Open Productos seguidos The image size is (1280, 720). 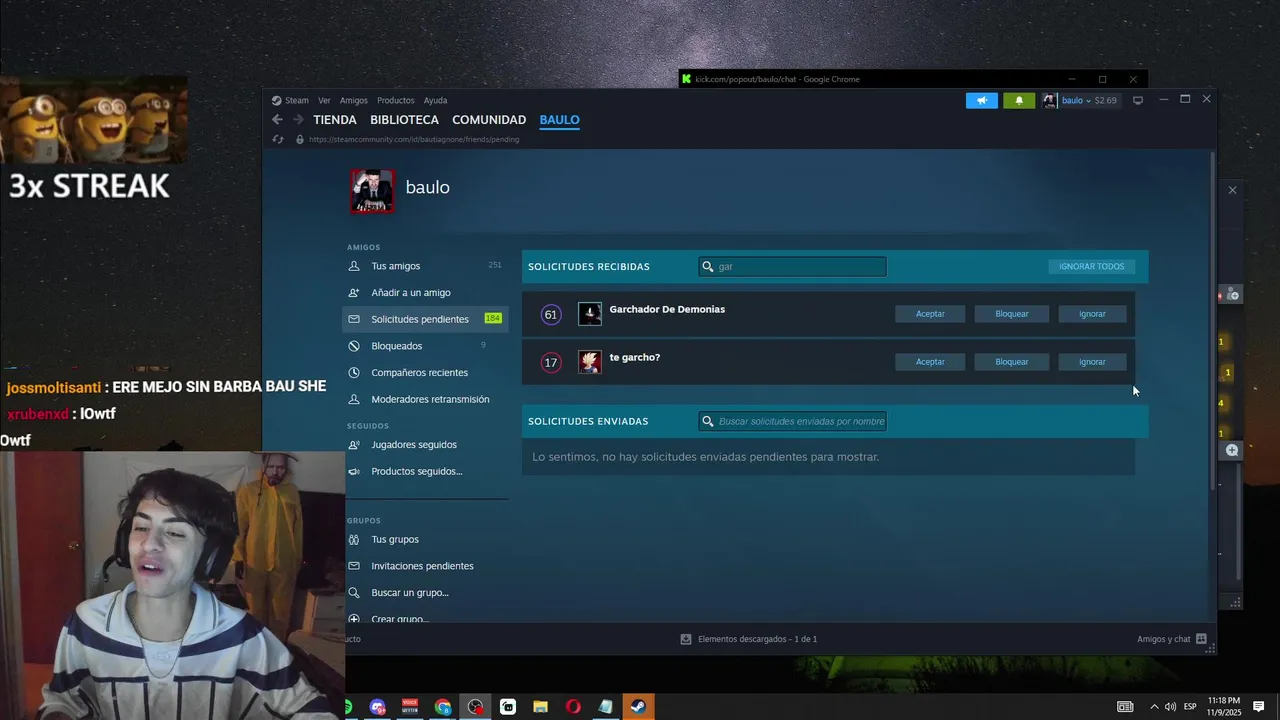416,471
